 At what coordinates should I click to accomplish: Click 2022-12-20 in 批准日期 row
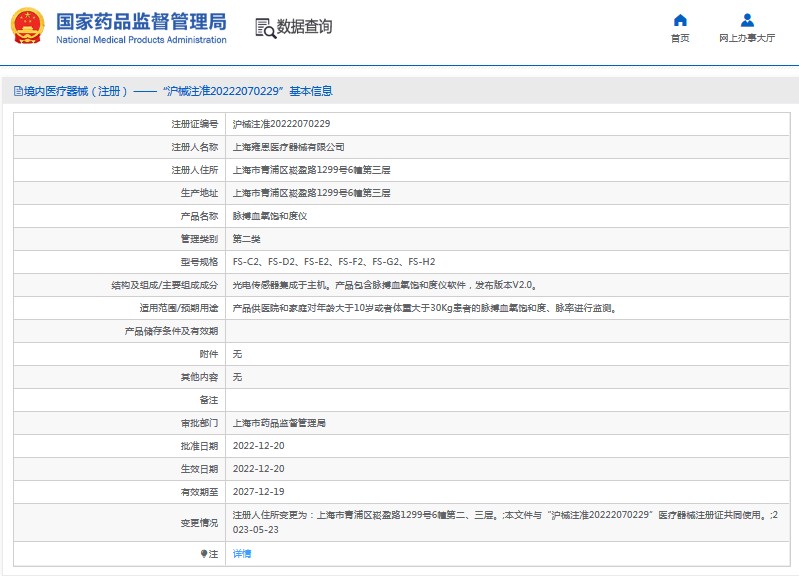click(x=258, y=446)
